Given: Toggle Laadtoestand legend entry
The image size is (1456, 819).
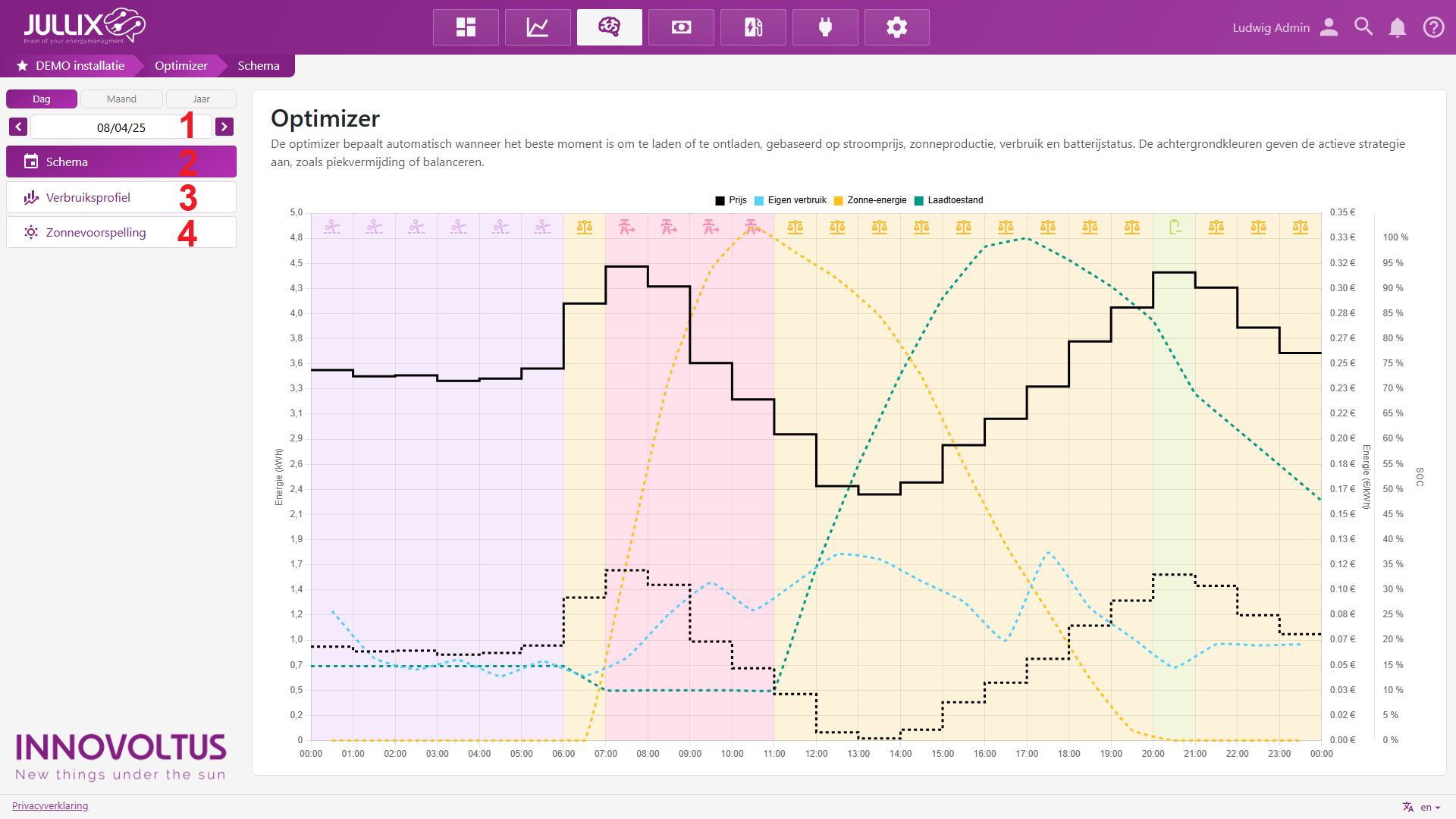Looking at the screenshot, I should [949, 200].
